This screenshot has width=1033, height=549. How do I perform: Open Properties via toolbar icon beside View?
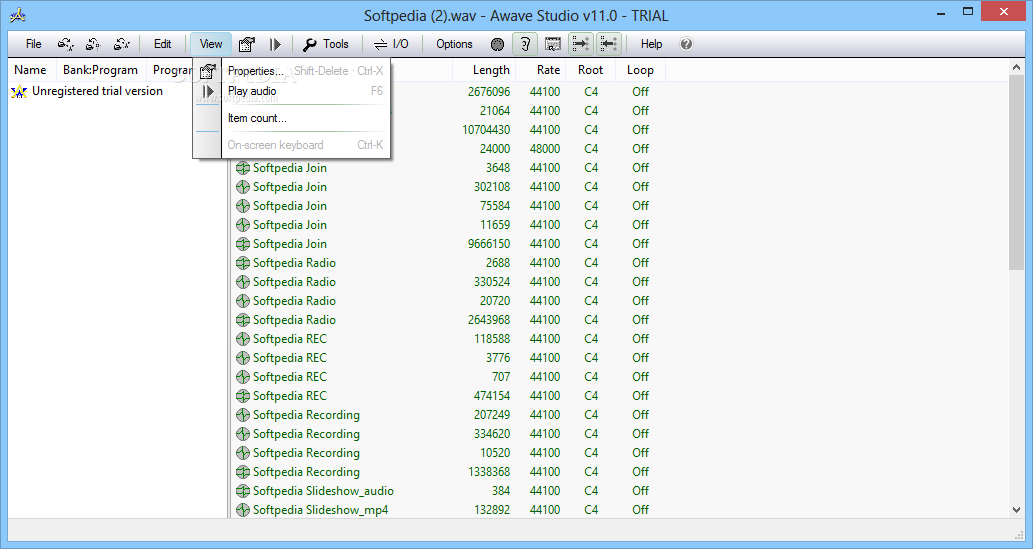coord(246,44)
